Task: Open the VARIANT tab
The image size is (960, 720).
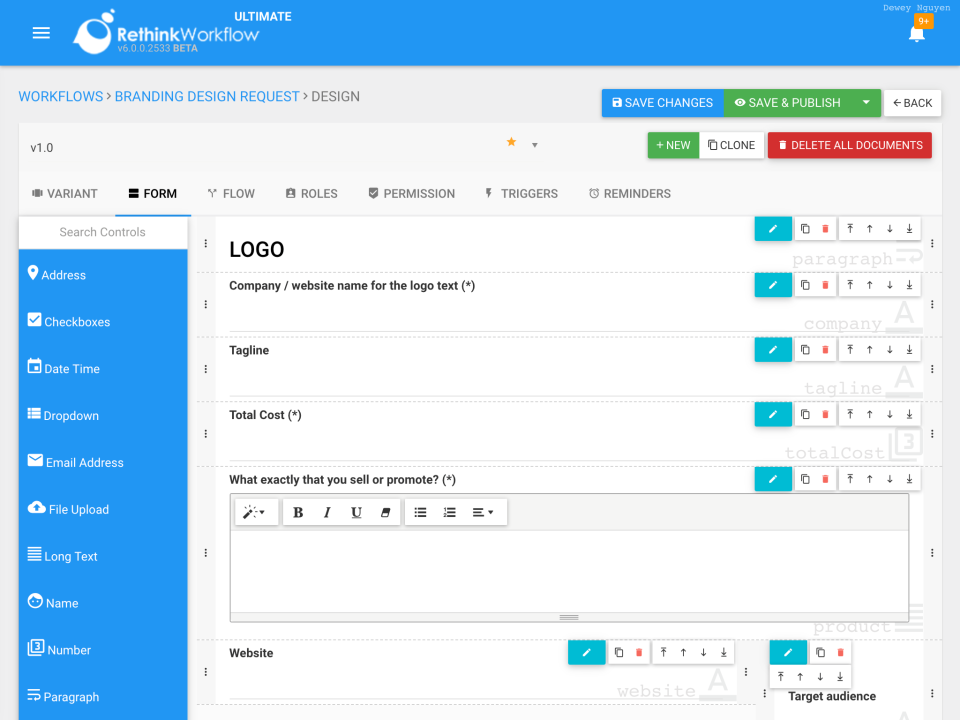Action: point(64,193)
